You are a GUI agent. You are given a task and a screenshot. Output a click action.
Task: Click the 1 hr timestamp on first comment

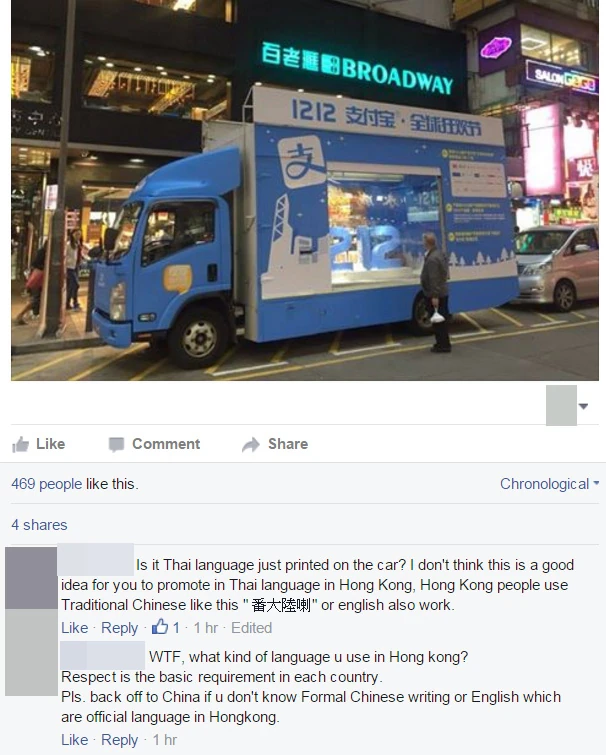click(x=206, y=627)
